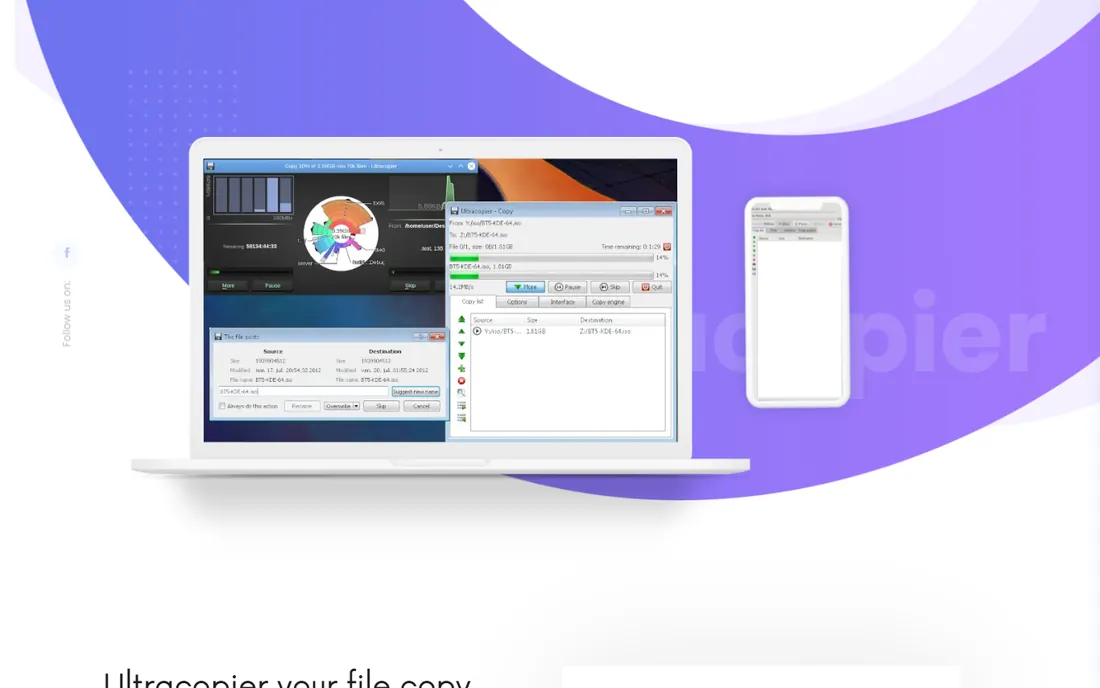Screen dimensions: 1100x688
Task: Open the Interface tab
Action: (562, 302)
